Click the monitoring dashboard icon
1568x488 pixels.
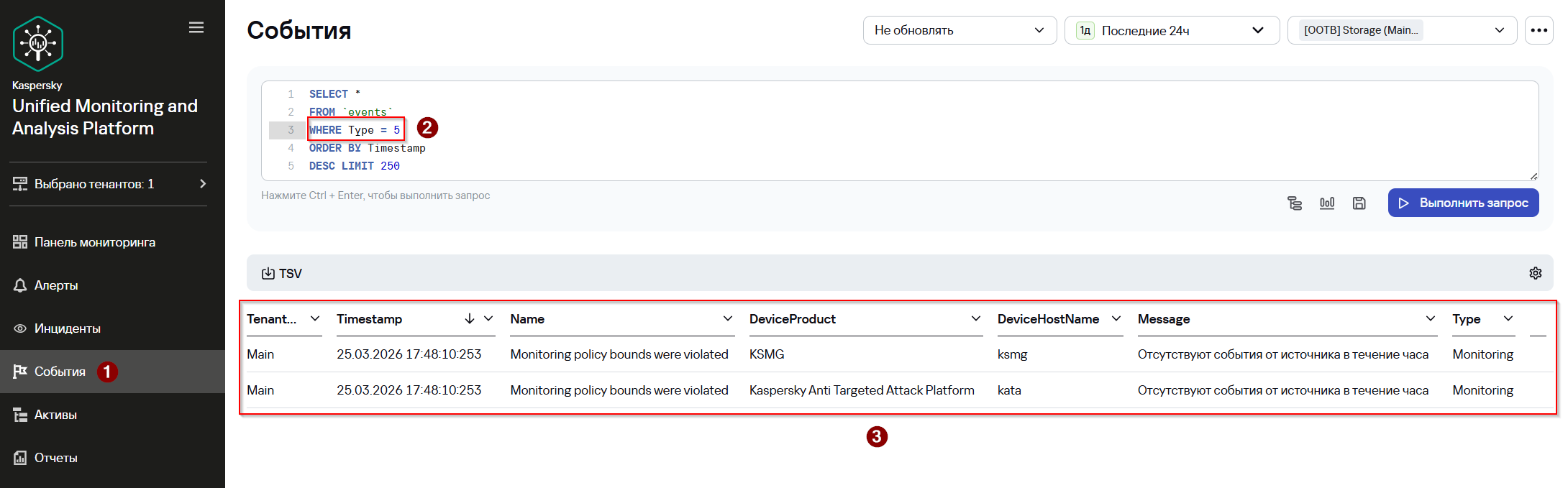(x=20, y=242)
